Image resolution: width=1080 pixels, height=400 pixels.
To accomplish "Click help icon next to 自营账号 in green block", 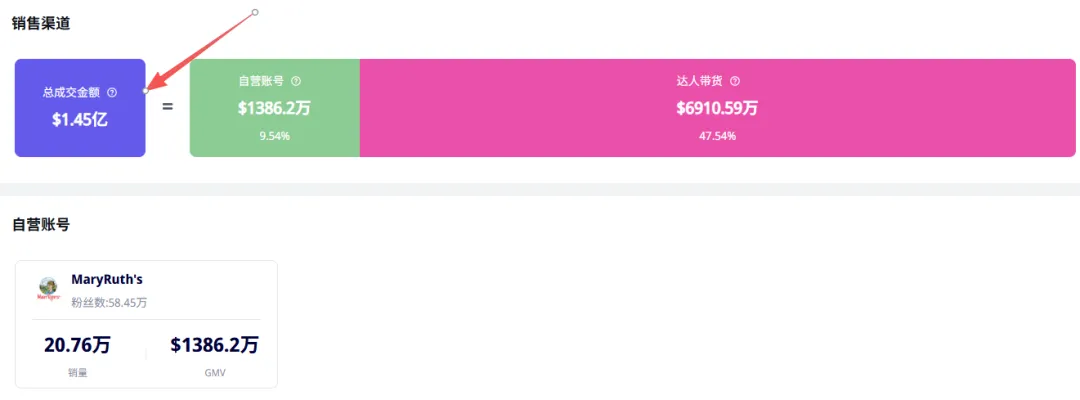I will click(296, 82).
